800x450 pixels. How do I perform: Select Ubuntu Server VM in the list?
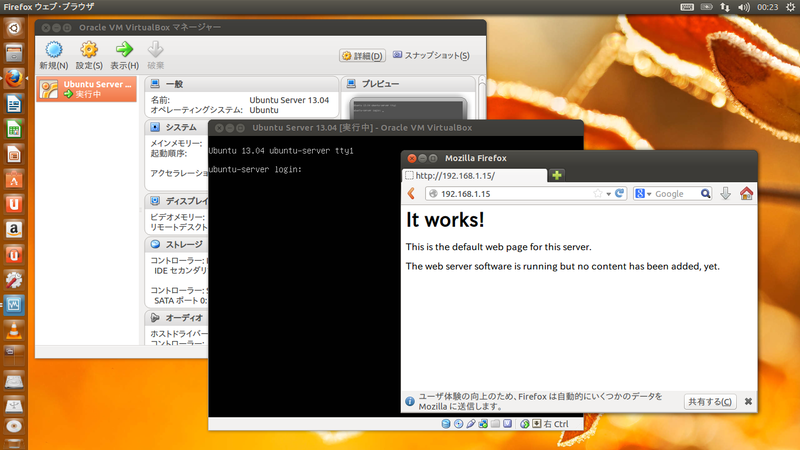86,89
